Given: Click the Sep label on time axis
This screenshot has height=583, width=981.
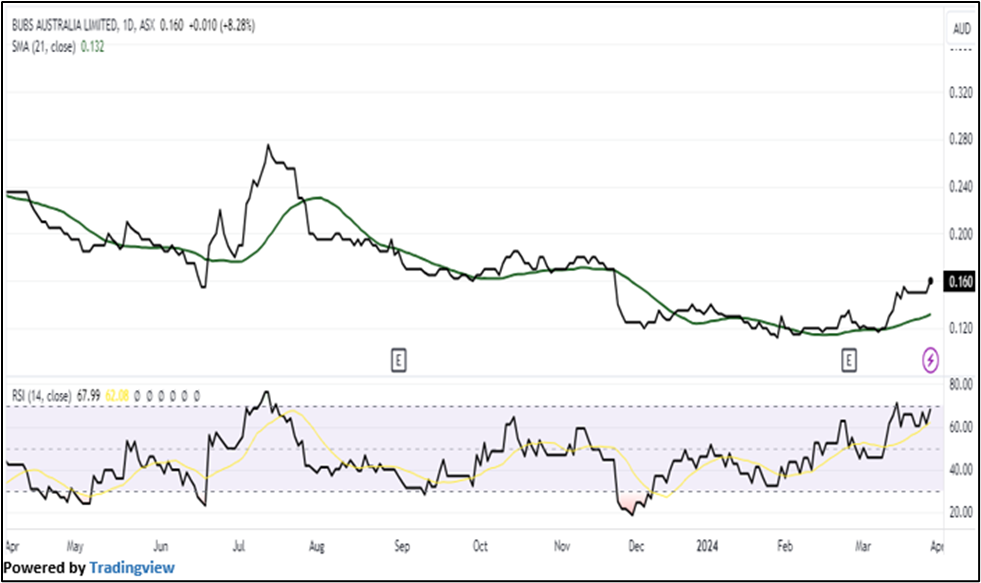Looking at the screenshot, I should click(x=402, y=546).
